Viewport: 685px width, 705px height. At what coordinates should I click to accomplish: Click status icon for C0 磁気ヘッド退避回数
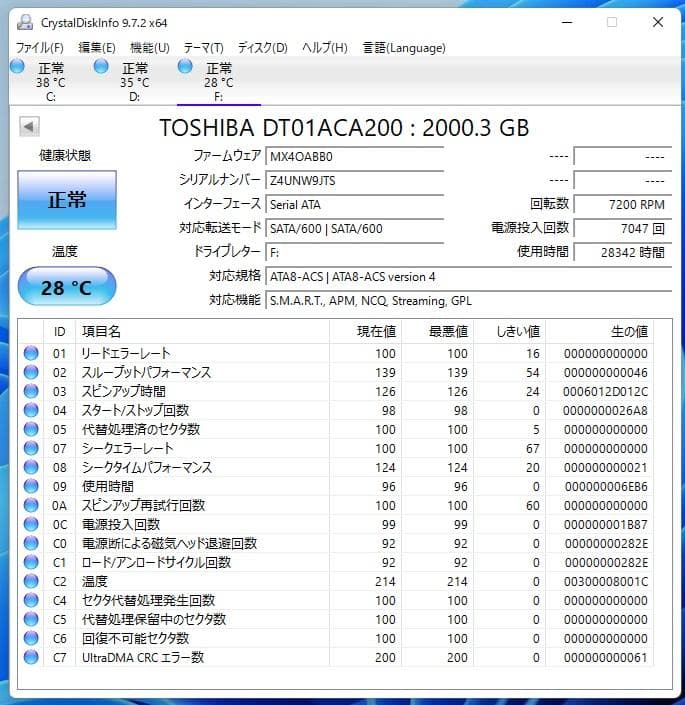click(x=31, y=543)
